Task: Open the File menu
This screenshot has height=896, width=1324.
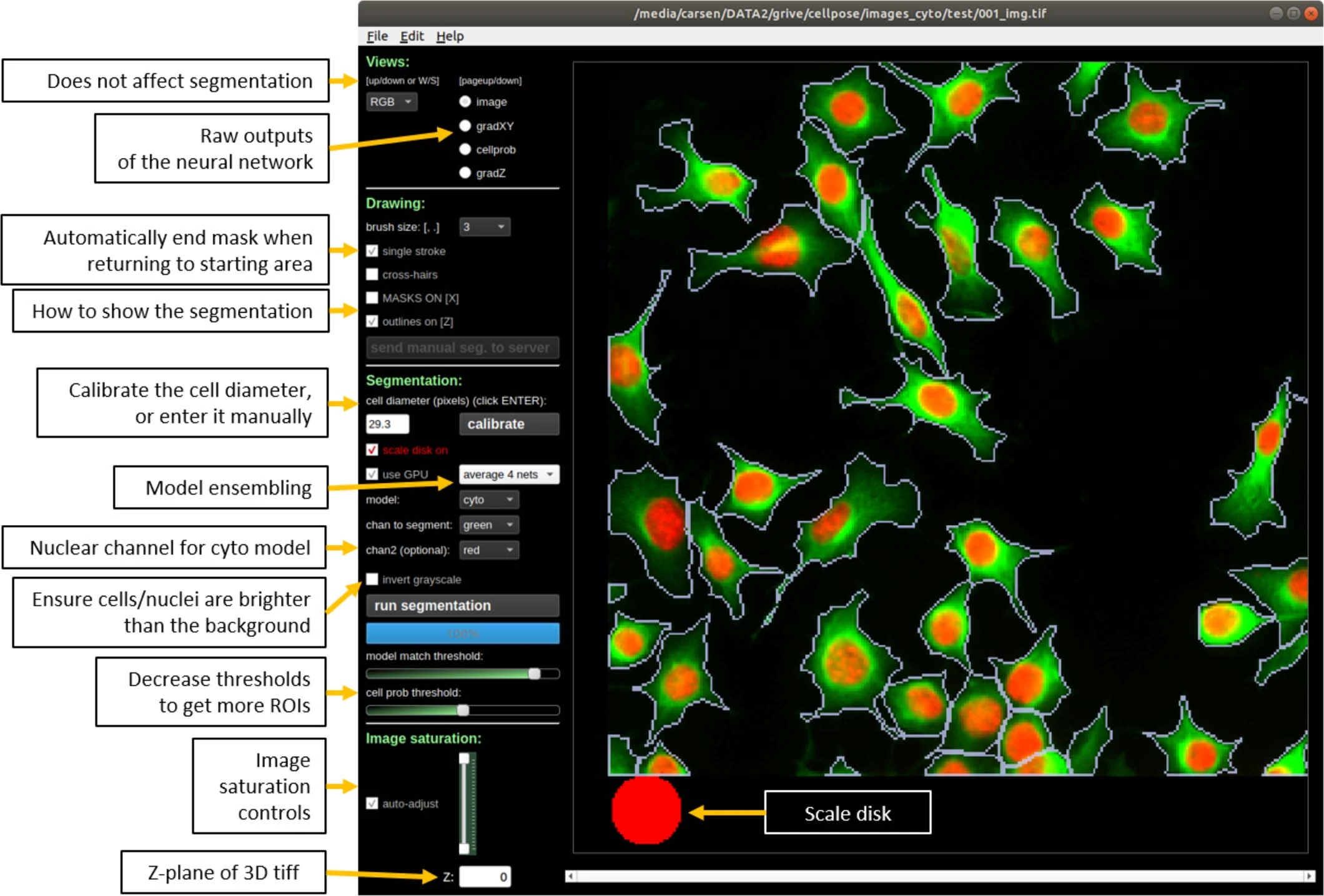Action: click(377, 36)
